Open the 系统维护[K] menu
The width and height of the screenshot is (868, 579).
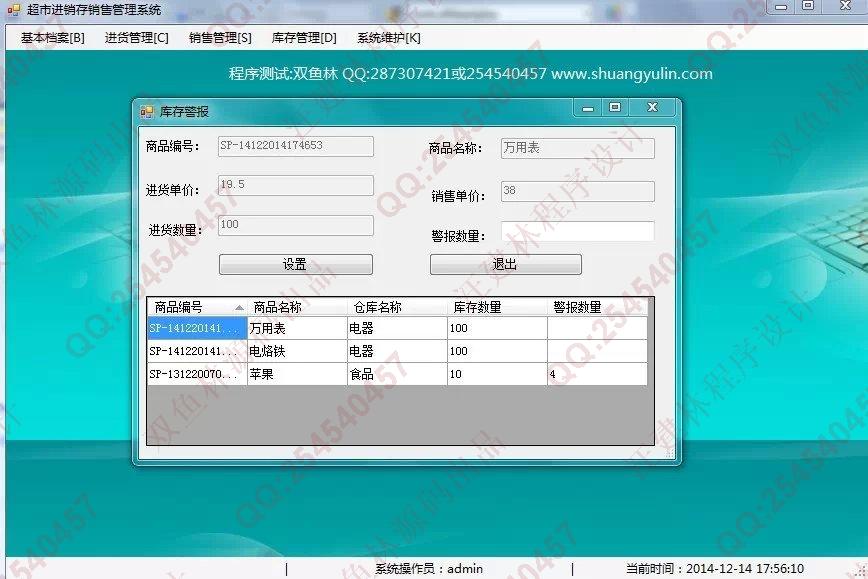[x=389, y=38]
